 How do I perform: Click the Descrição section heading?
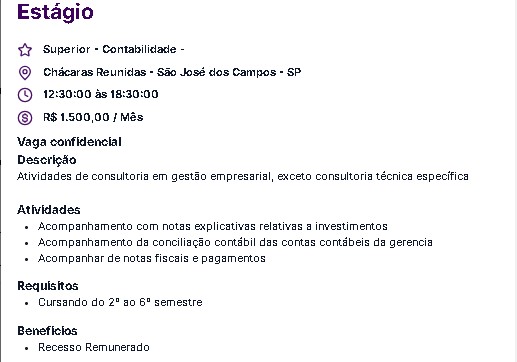(47, 160)
